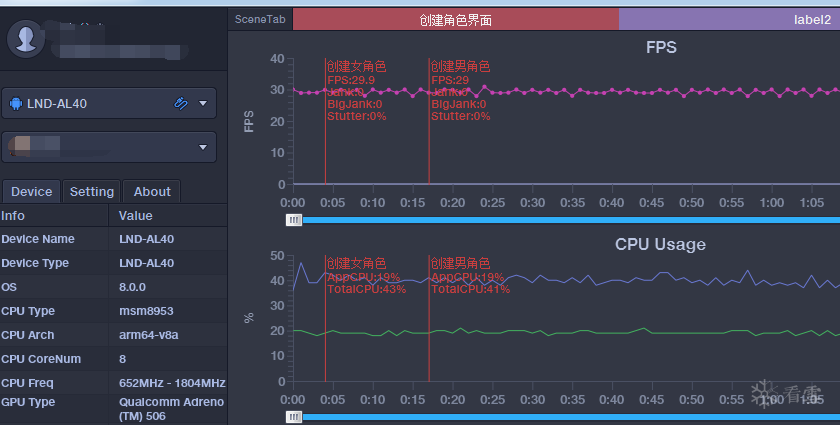Switch to the Device tab
Viewport: 840px width, 425px height.
(x=32, y=191)
